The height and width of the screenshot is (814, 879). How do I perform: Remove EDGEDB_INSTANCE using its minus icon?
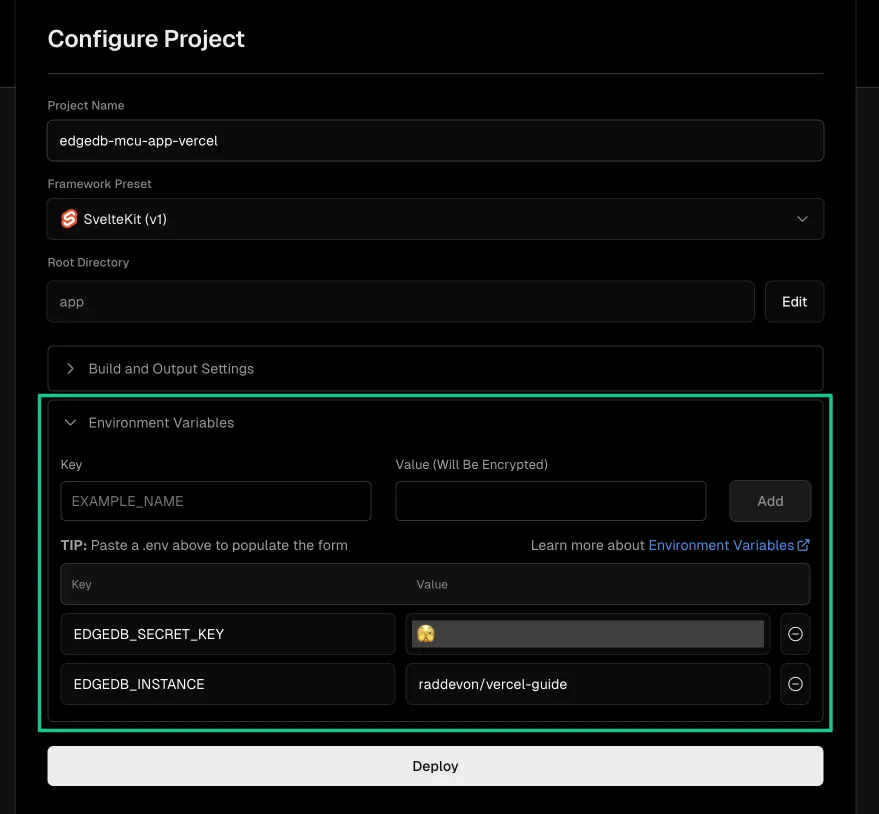pos(795,684)
